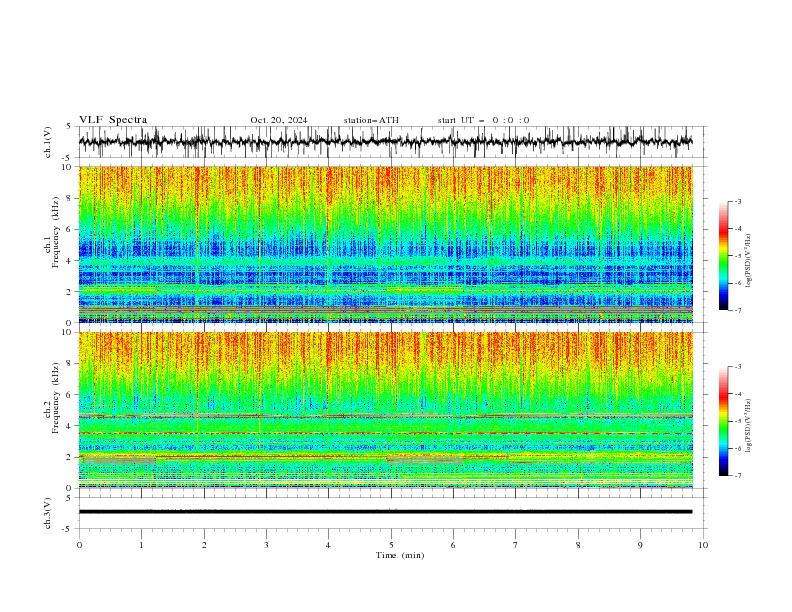Click the "8" kHz tick on ch.1 frequency axis
792x612 pixels.
[x=71, y=198]
